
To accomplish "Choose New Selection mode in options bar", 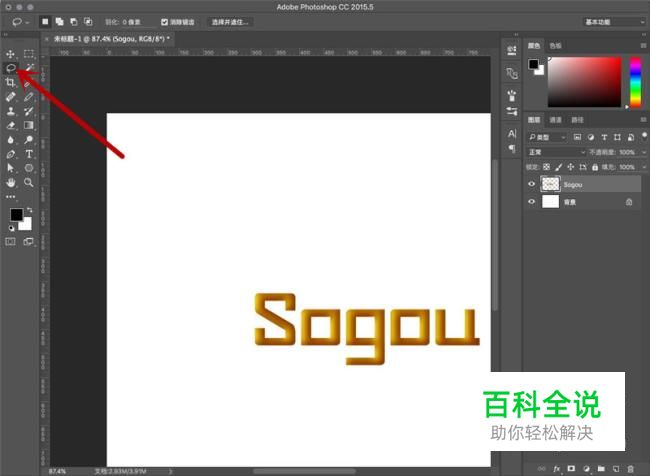I will pyautogui.click(x=45, y=22).
